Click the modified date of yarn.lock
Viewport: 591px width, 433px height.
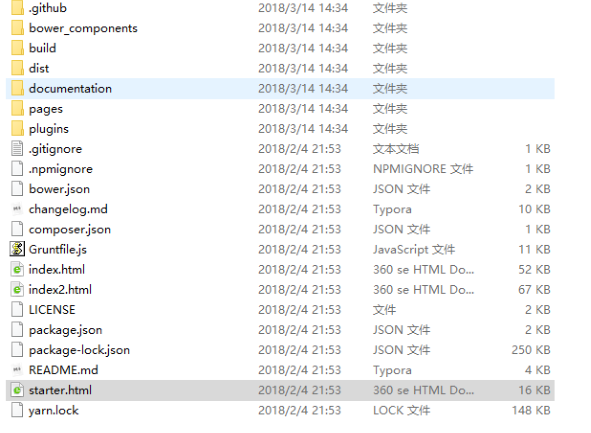[x=300, y=410]
